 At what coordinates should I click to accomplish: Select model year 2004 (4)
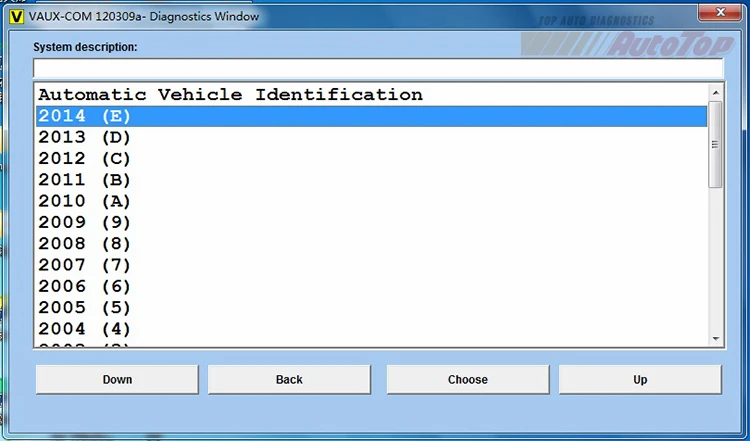click(371, 329)
